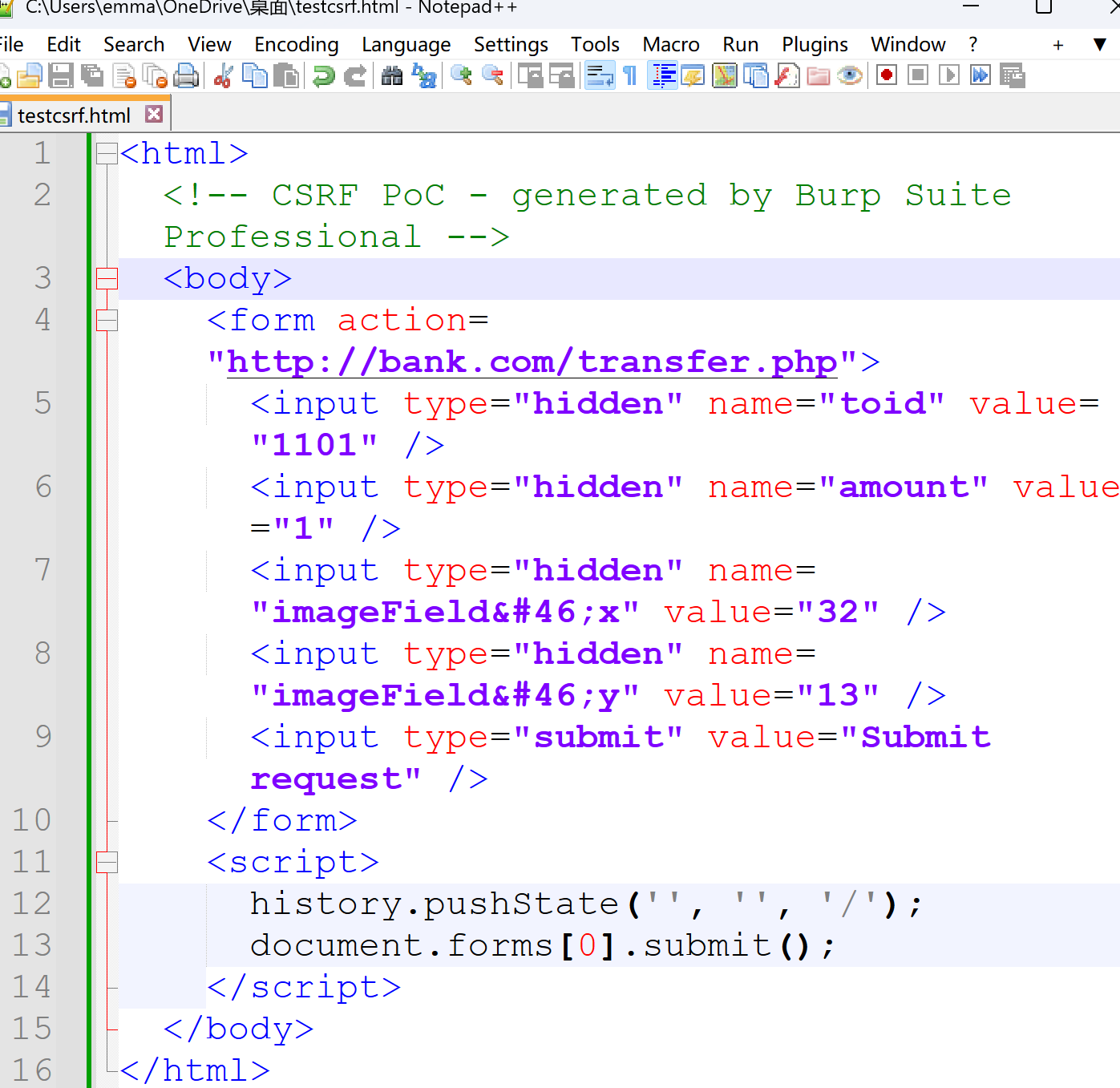This screenshot has width=1120, height=1088.
Task: Save the file with the floppy disk icon
Action: (x=61, y=76)
